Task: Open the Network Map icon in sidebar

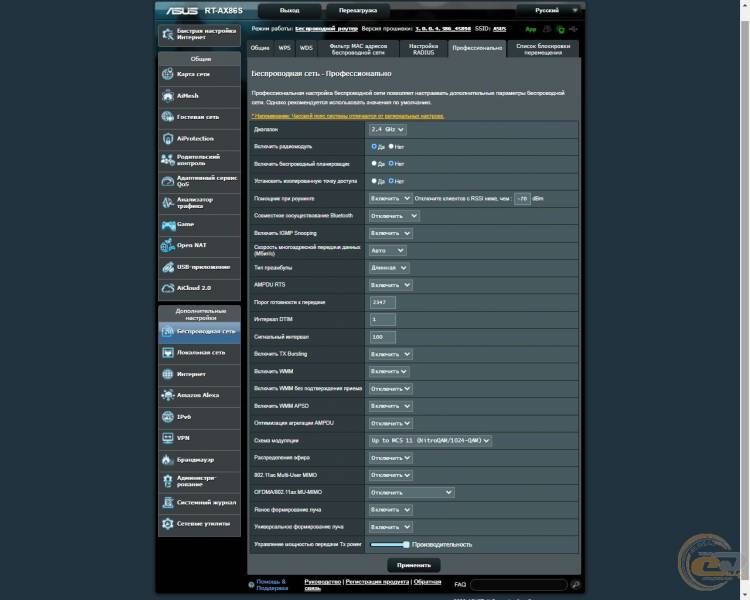Action: (167, 74)
